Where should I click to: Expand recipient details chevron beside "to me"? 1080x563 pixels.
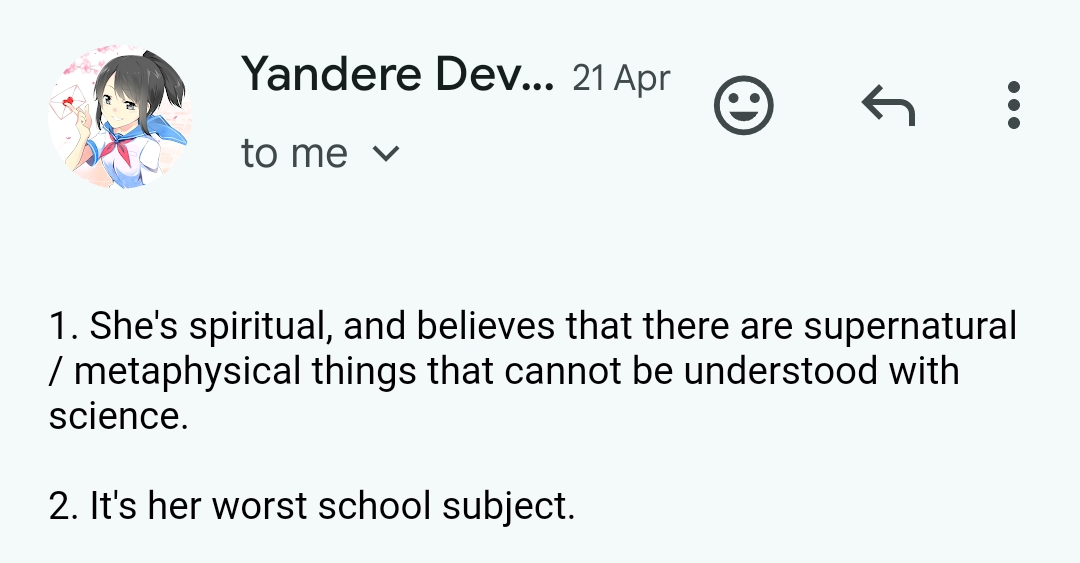pyautogui.click(x=386, y=154)
